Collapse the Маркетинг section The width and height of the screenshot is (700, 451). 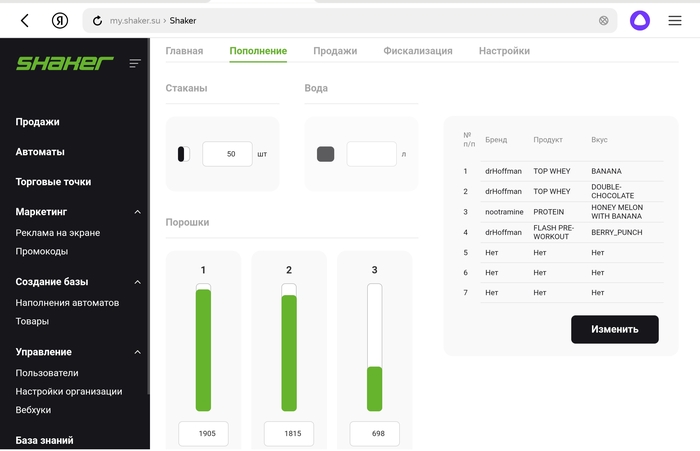coord(138,212)
